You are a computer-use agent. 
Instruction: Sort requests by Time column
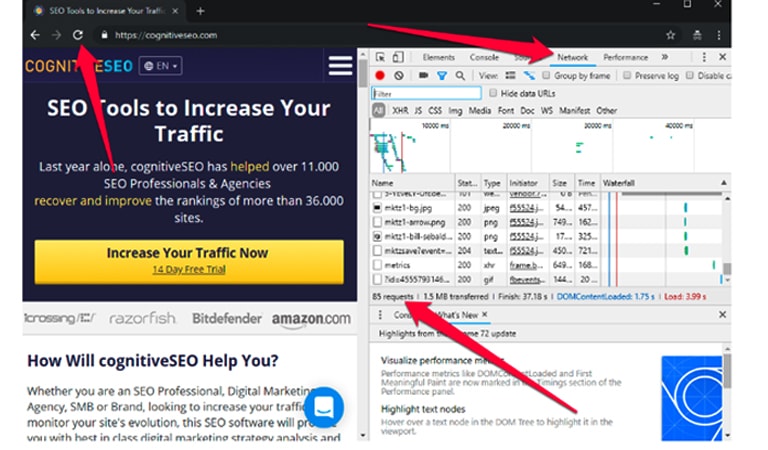586,183
